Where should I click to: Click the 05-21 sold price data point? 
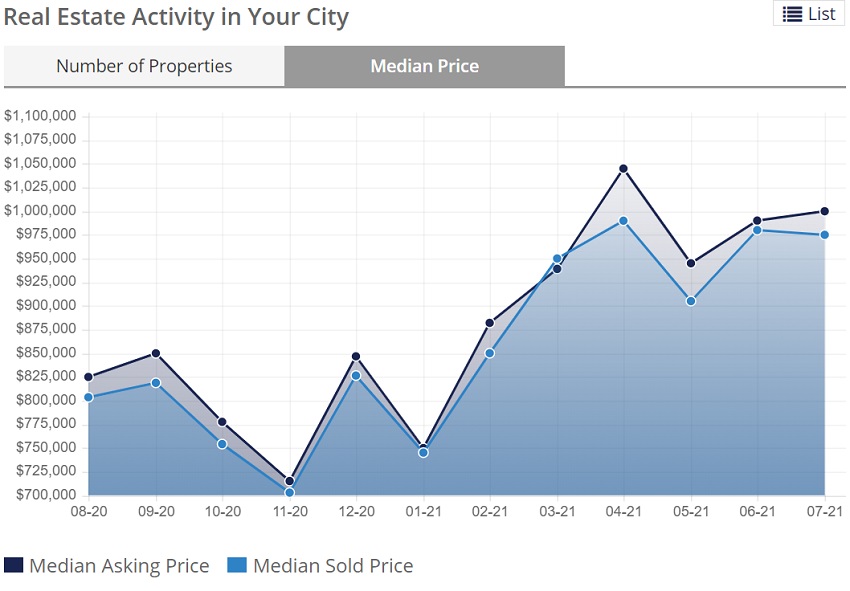coord(691,301)
